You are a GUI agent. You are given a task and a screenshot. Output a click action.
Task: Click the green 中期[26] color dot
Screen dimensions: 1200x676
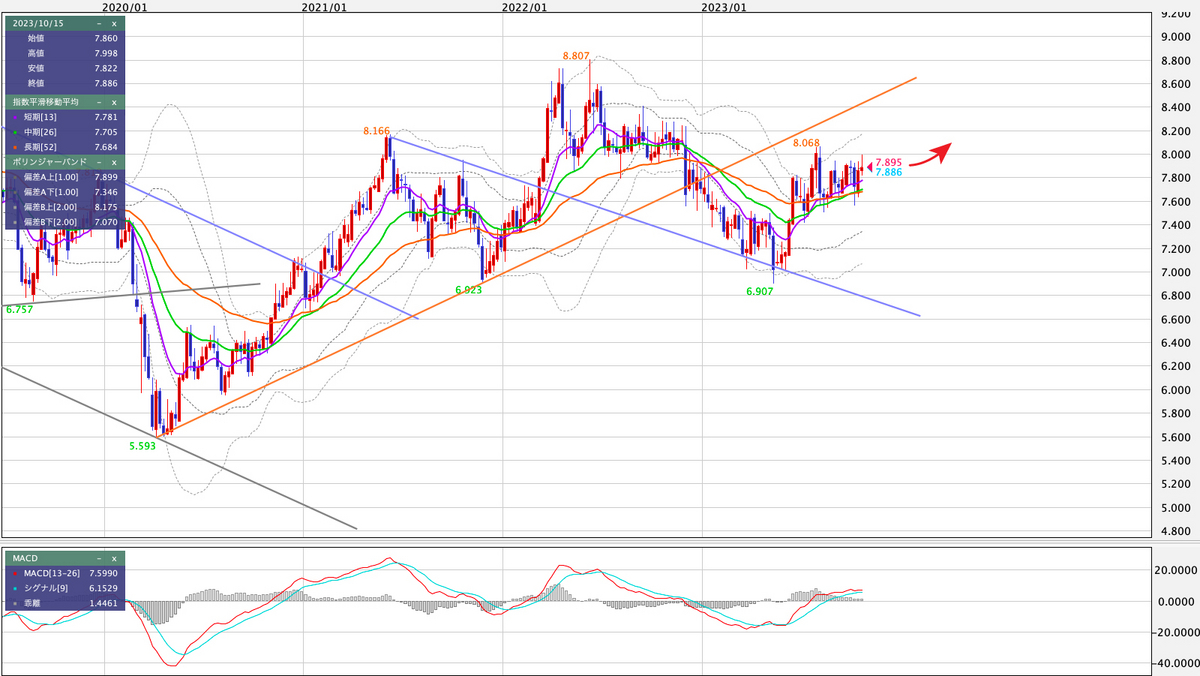pyautogui.click(x=13, y=131)
